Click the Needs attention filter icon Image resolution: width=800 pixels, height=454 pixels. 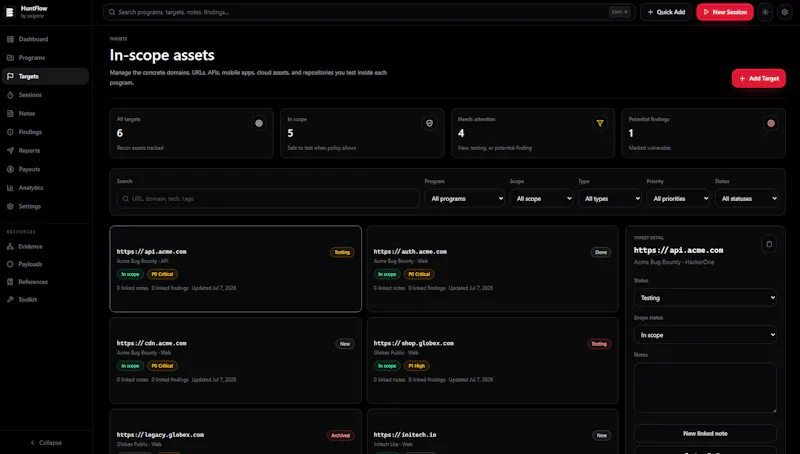pyautogui.click(x=600, y=123)
